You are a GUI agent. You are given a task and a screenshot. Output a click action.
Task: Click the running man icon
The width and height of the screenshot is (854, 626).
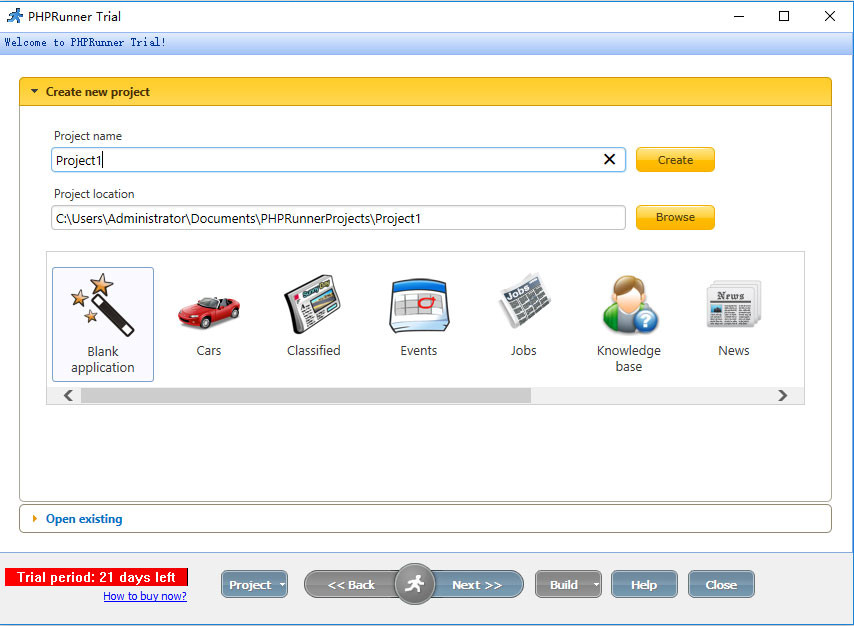414,584
